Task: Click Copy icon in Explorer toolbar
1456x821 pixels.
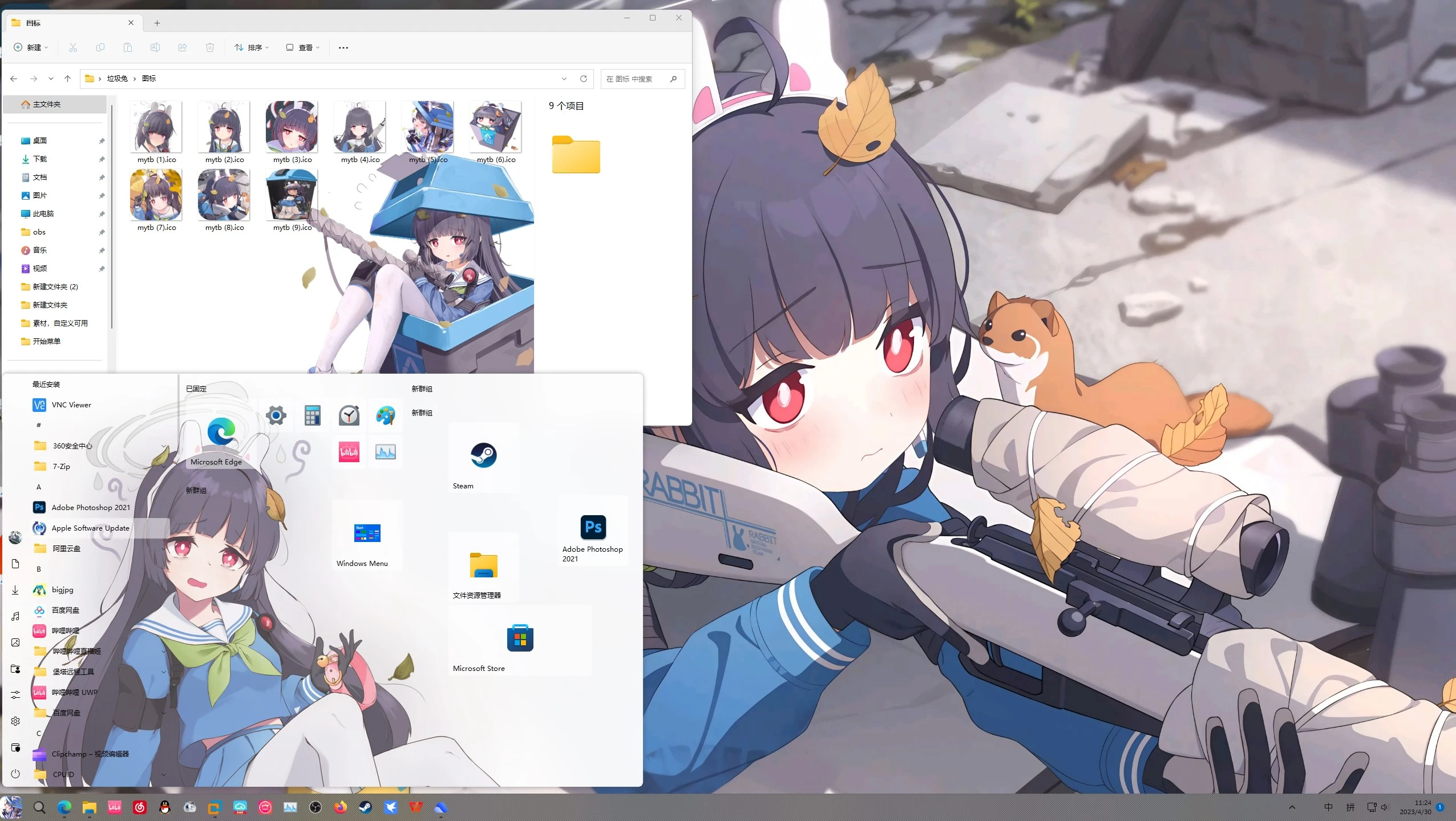Action: coord(100,47)
